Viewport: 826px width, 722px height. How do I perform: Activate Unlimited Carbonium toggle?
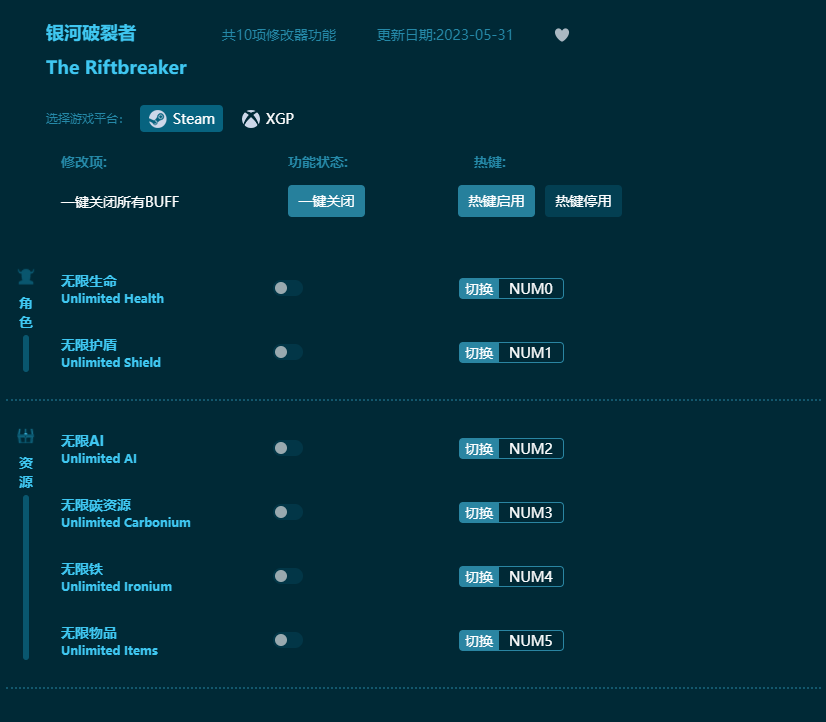tap(288, 512)
